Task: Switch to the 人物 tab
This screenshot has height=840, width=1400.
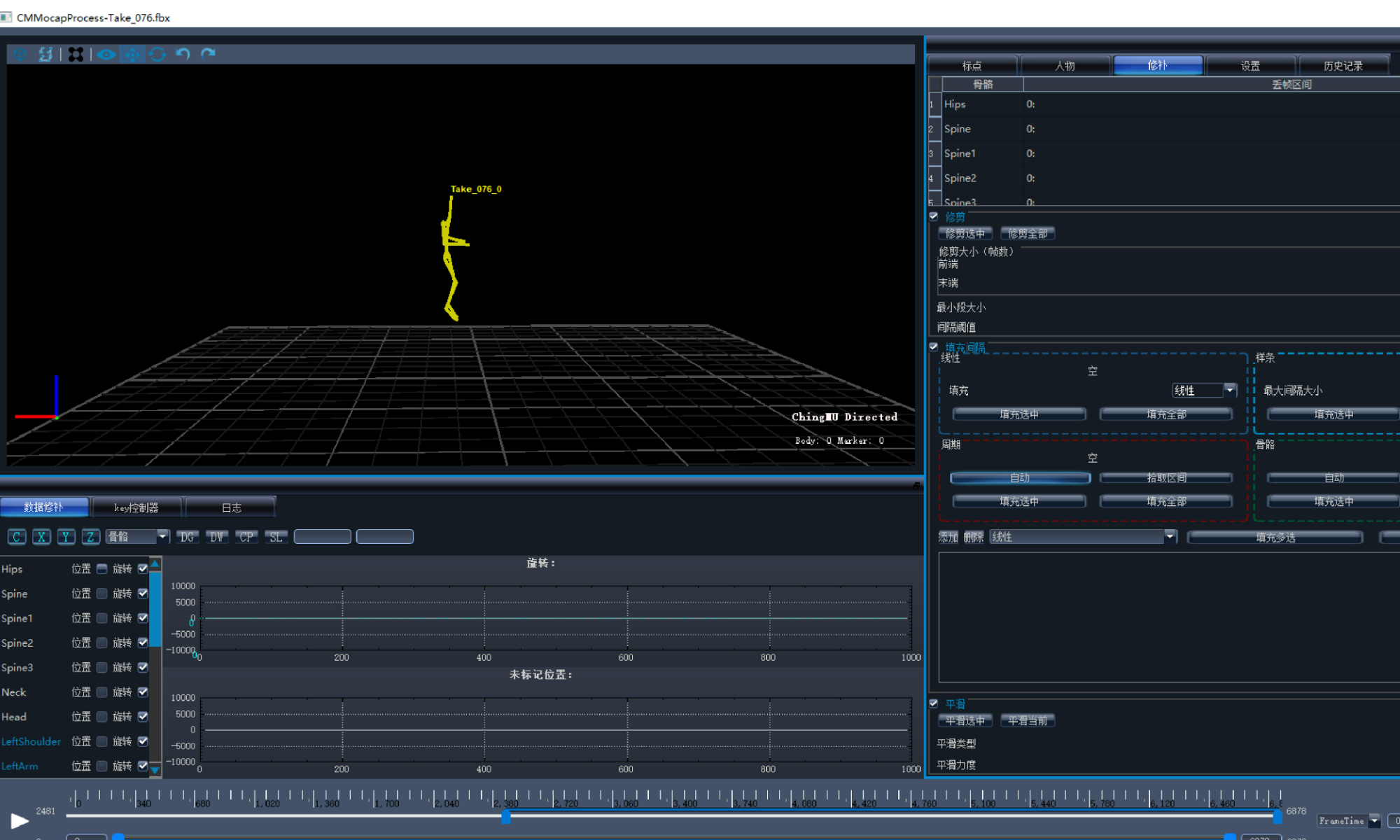Action: tap(1065, 66)
